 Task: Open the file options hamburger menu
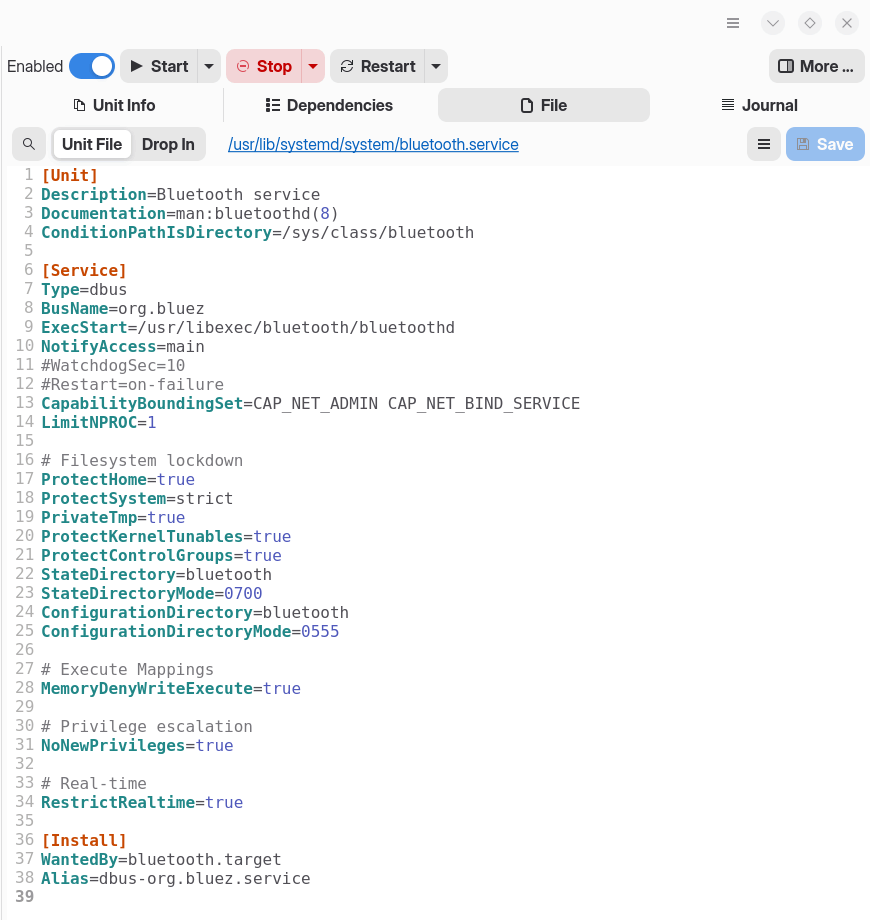pos(763,144)
